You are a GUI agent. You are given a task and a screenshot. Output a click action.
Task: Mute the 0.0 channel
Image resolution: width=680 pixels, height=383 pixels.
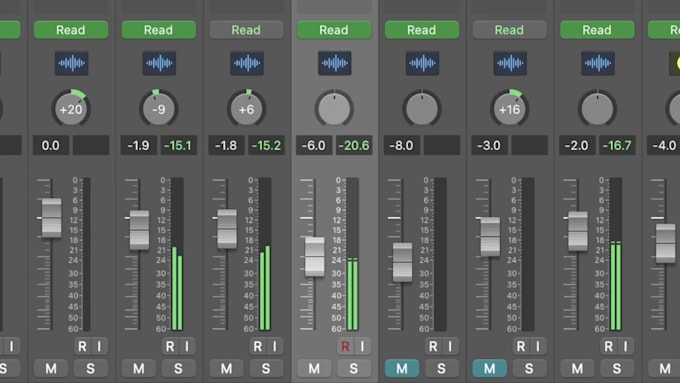(x=51, y=368)
